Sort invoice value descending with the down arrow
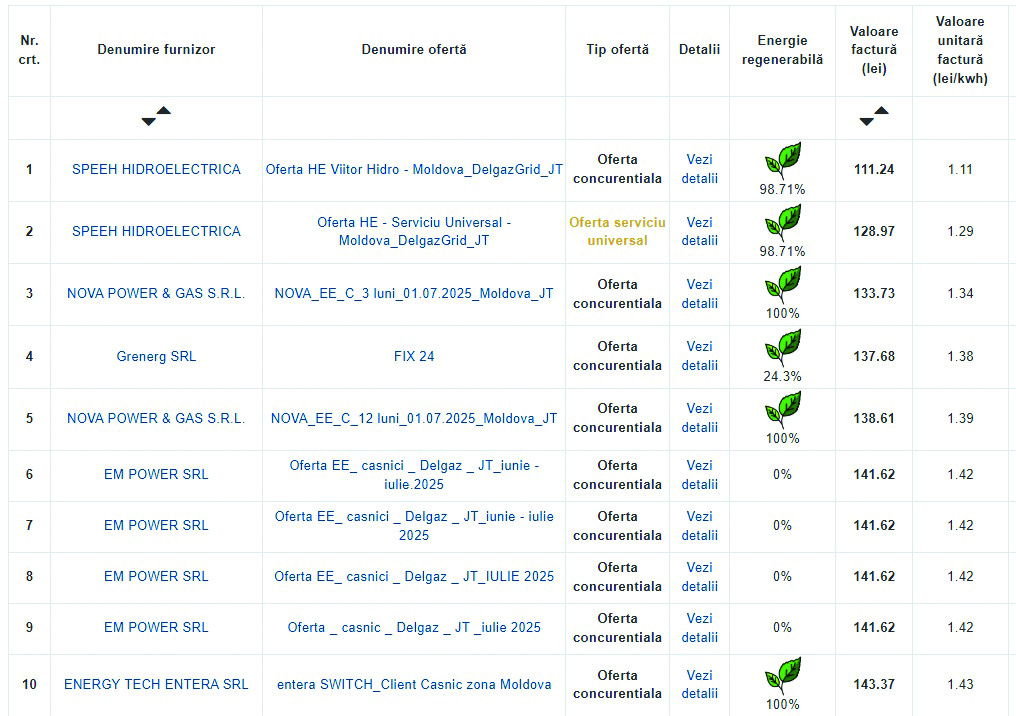Viewport: 1016px width, 716px height. coord(866,122)
